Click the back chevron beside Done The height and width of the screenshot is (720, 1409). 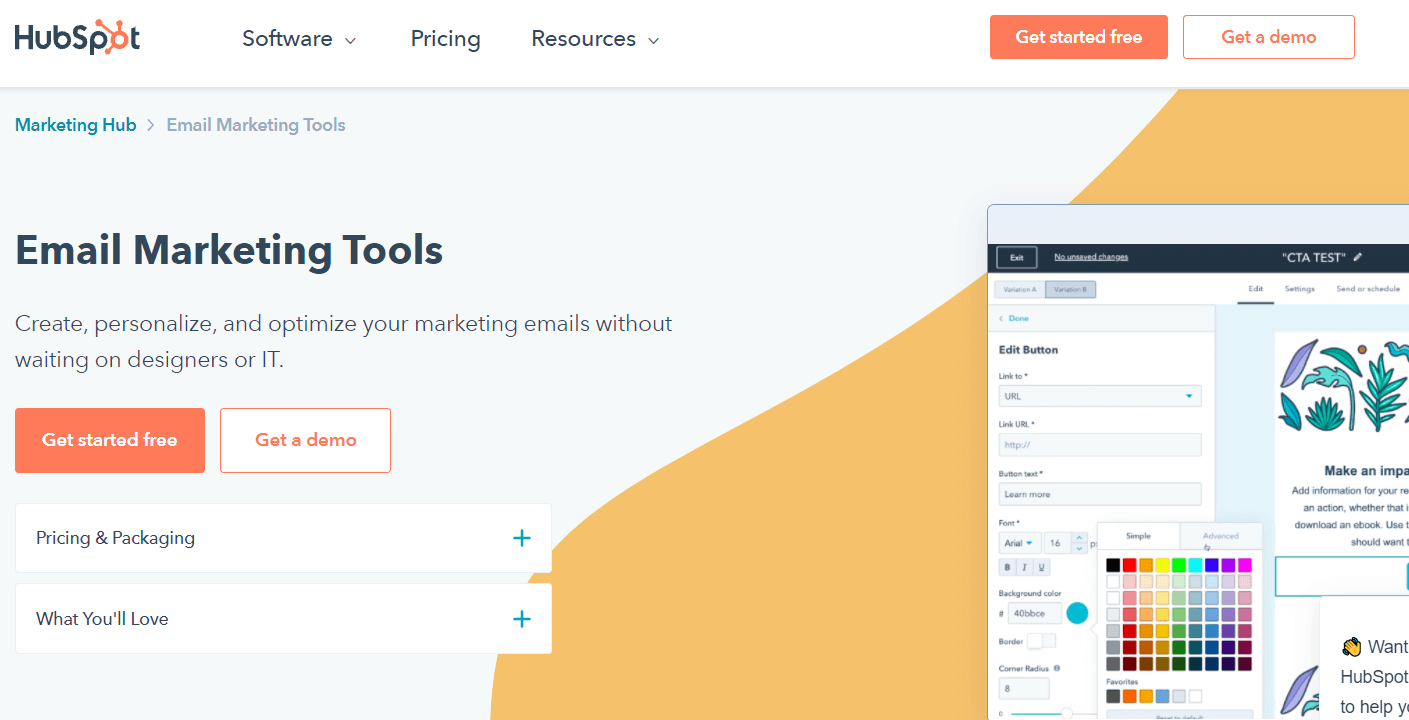tap(999, 317)
